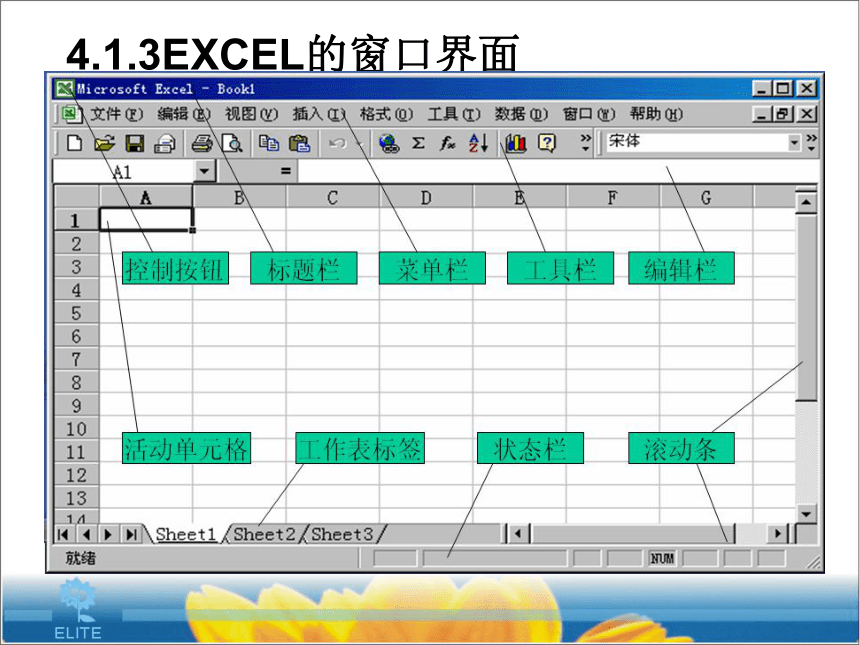860x645 pixels.
Task: Minimize the workbook window in menu bar
Action: pos(761,114)
